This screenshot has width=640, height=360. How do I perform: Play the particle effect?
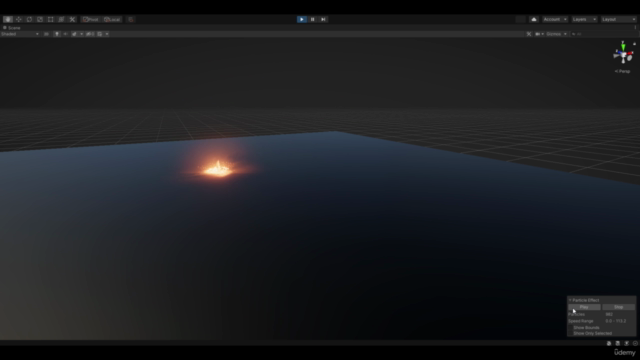[x=584, y=307]
